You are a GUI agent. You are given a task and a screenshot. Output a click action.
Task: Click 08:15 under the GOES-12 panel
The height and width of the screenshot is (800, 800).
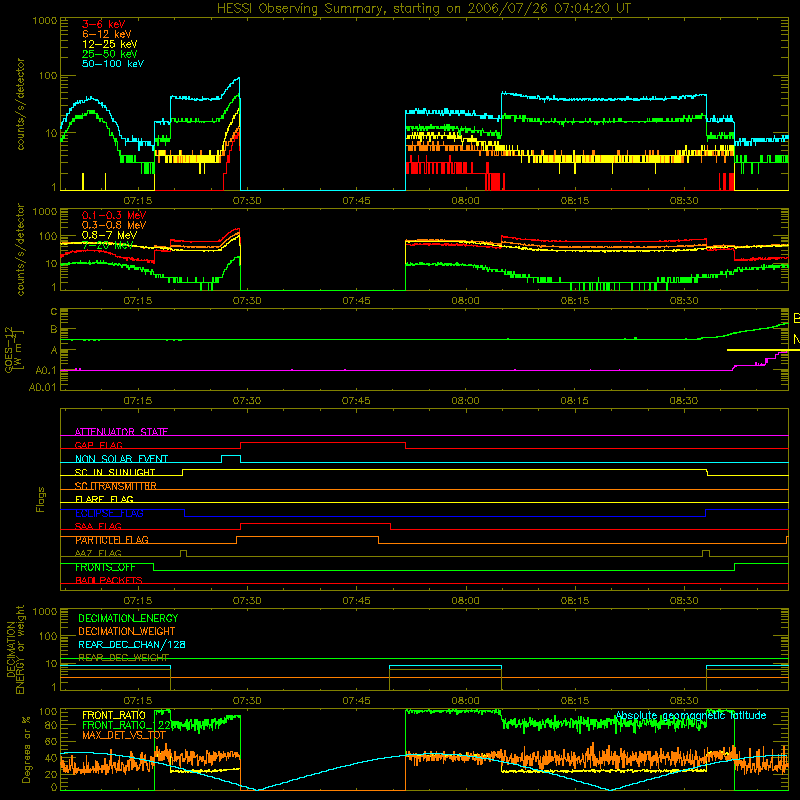[x=574, y=401]
